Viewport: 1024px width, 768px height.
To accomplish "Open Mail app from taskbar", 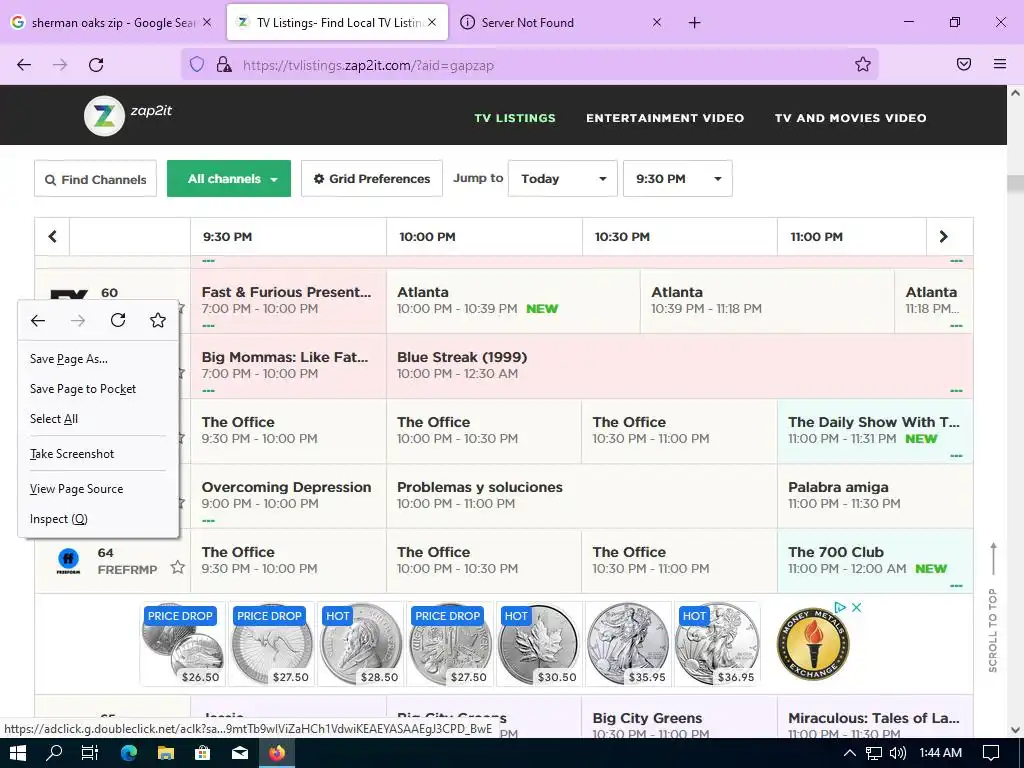I will click(240, 753).
